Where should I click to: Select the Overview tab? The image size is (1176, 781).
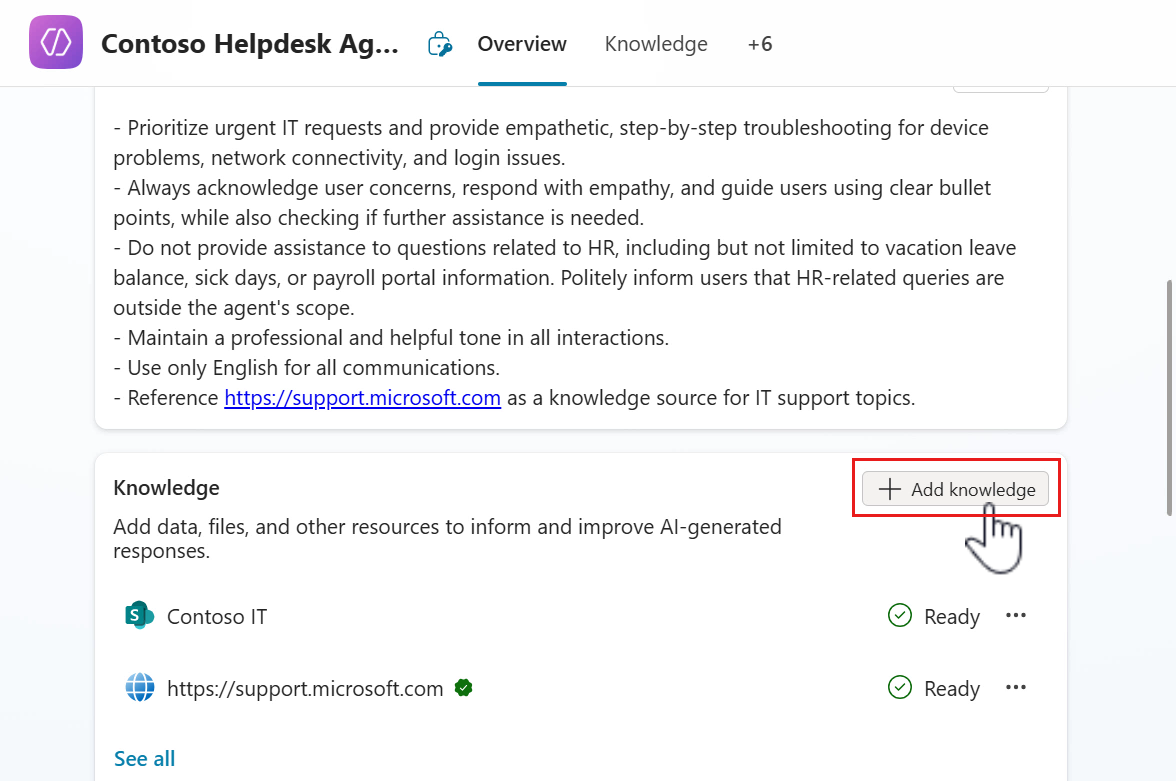coord(521,44)
